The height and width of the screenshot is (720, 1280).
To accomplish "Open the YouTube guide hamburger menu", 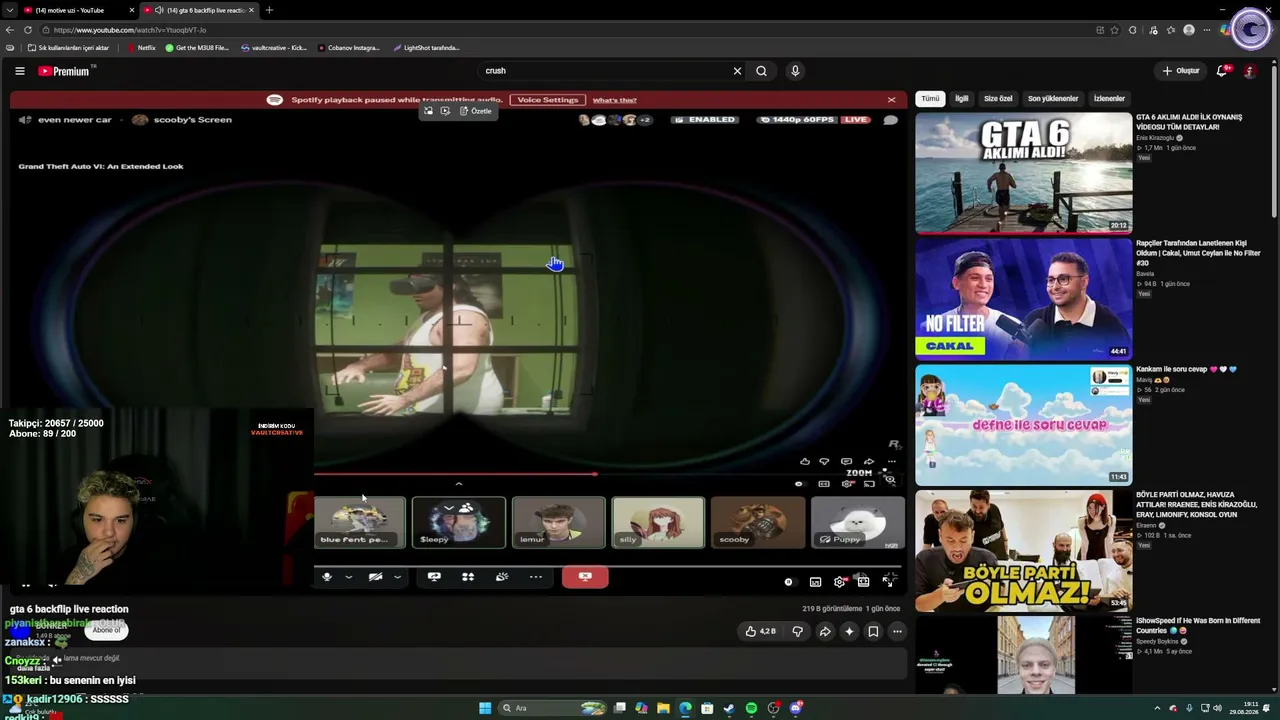I will 19,71.
